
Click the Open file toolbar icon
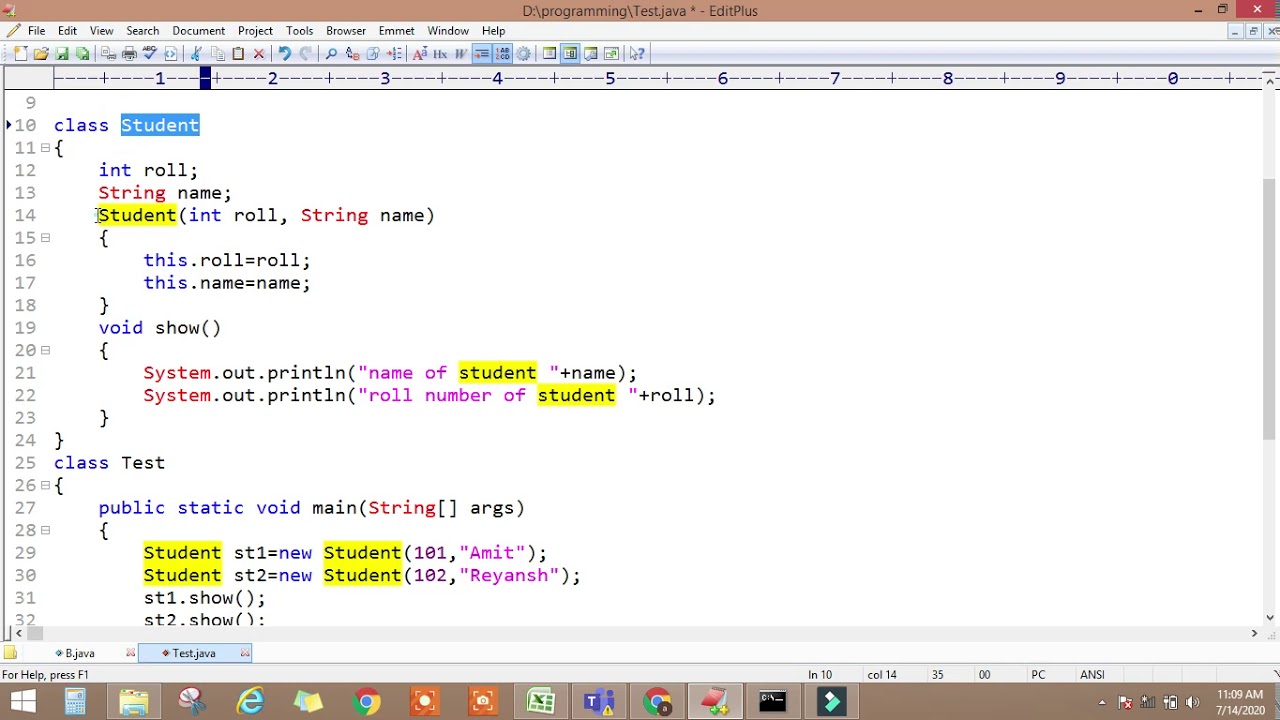(40, 53)
